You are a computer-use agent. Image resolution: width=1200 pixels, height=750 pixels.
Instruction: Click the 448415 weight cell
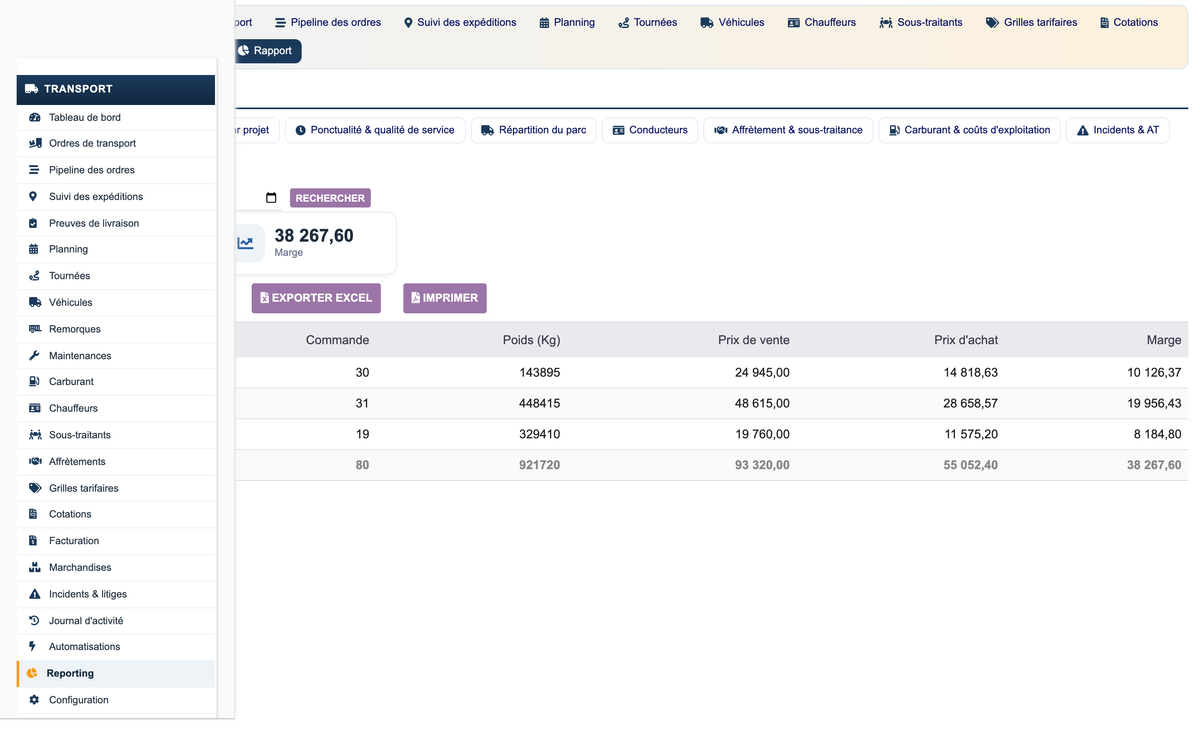(539, 403)
